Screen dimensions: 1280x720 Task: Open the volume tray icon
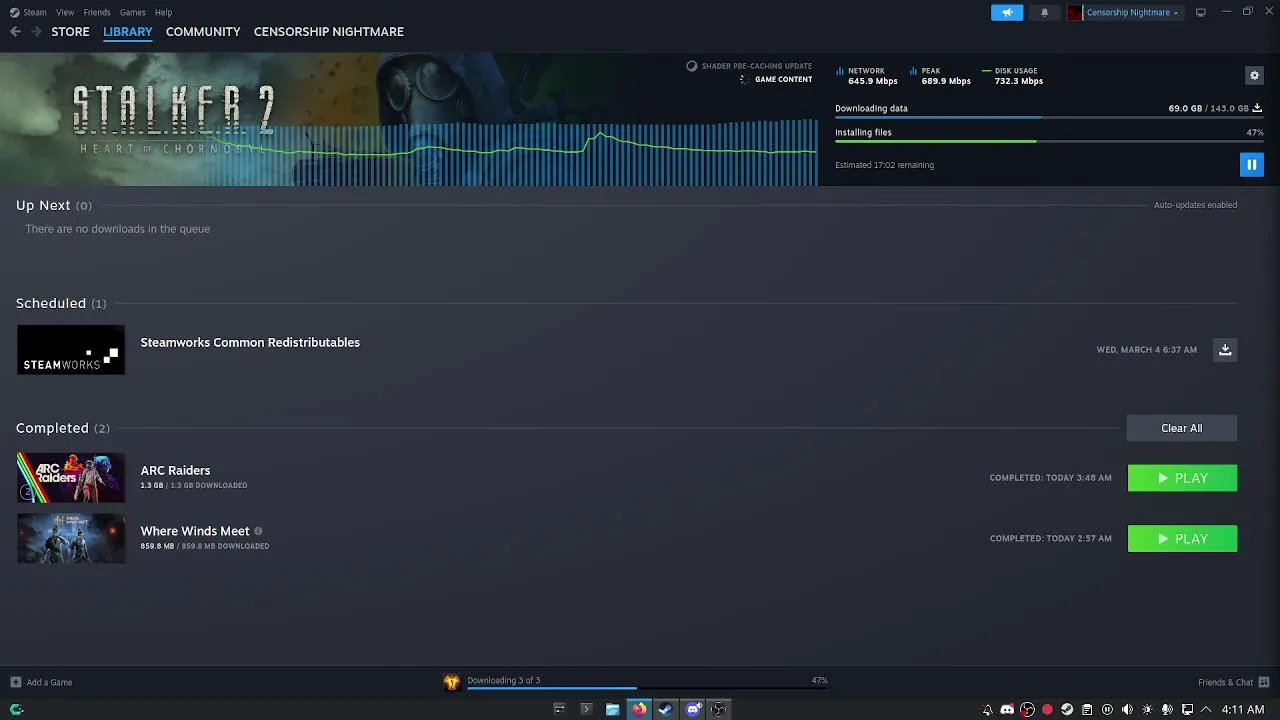click(x=1127, y=709)
